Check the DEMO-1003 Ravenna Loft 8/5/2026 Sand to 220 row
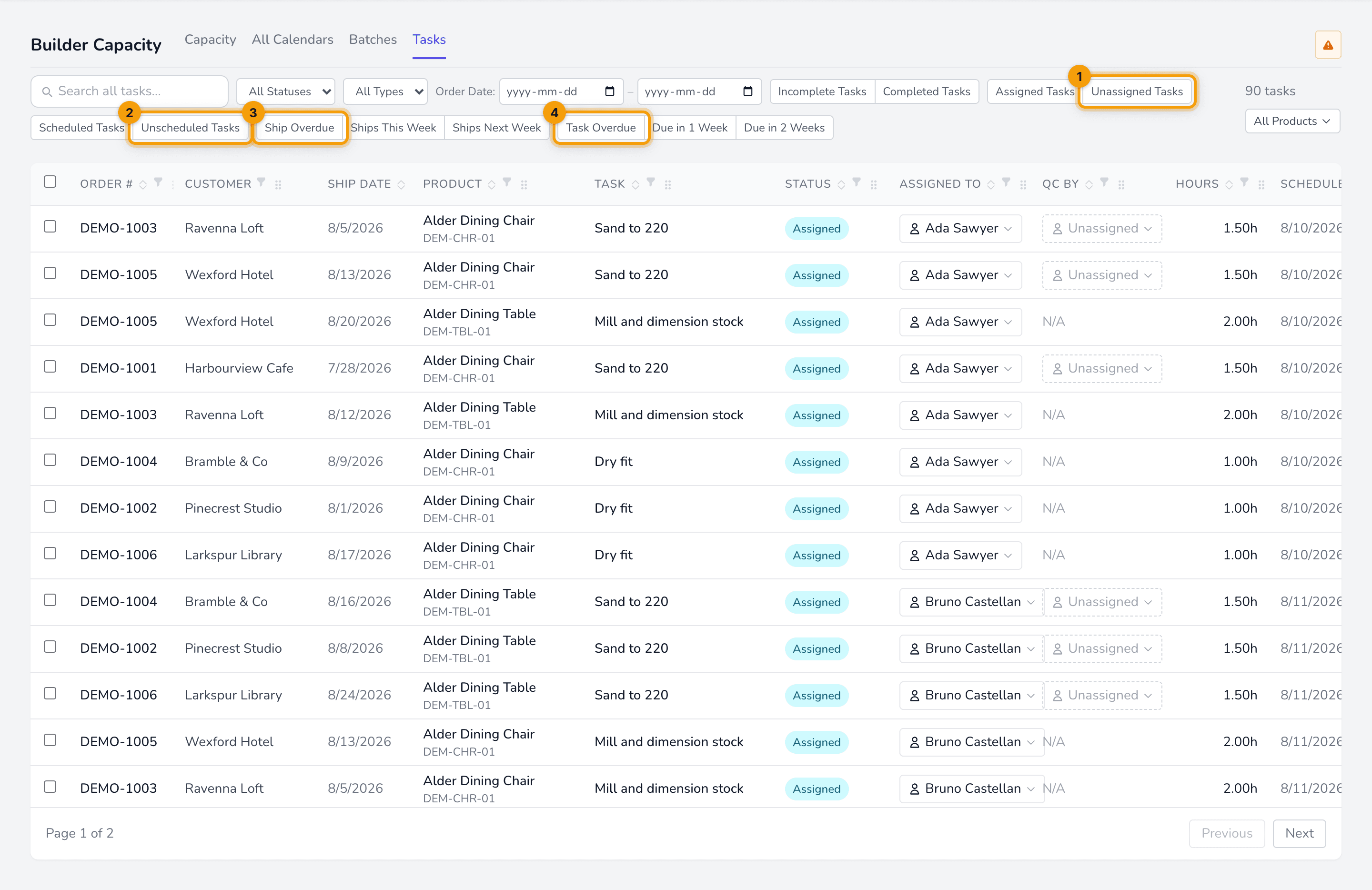Image resolution: width=1372 pixels, height=890 pixels. pyautogui.click(x=50, y=226)
